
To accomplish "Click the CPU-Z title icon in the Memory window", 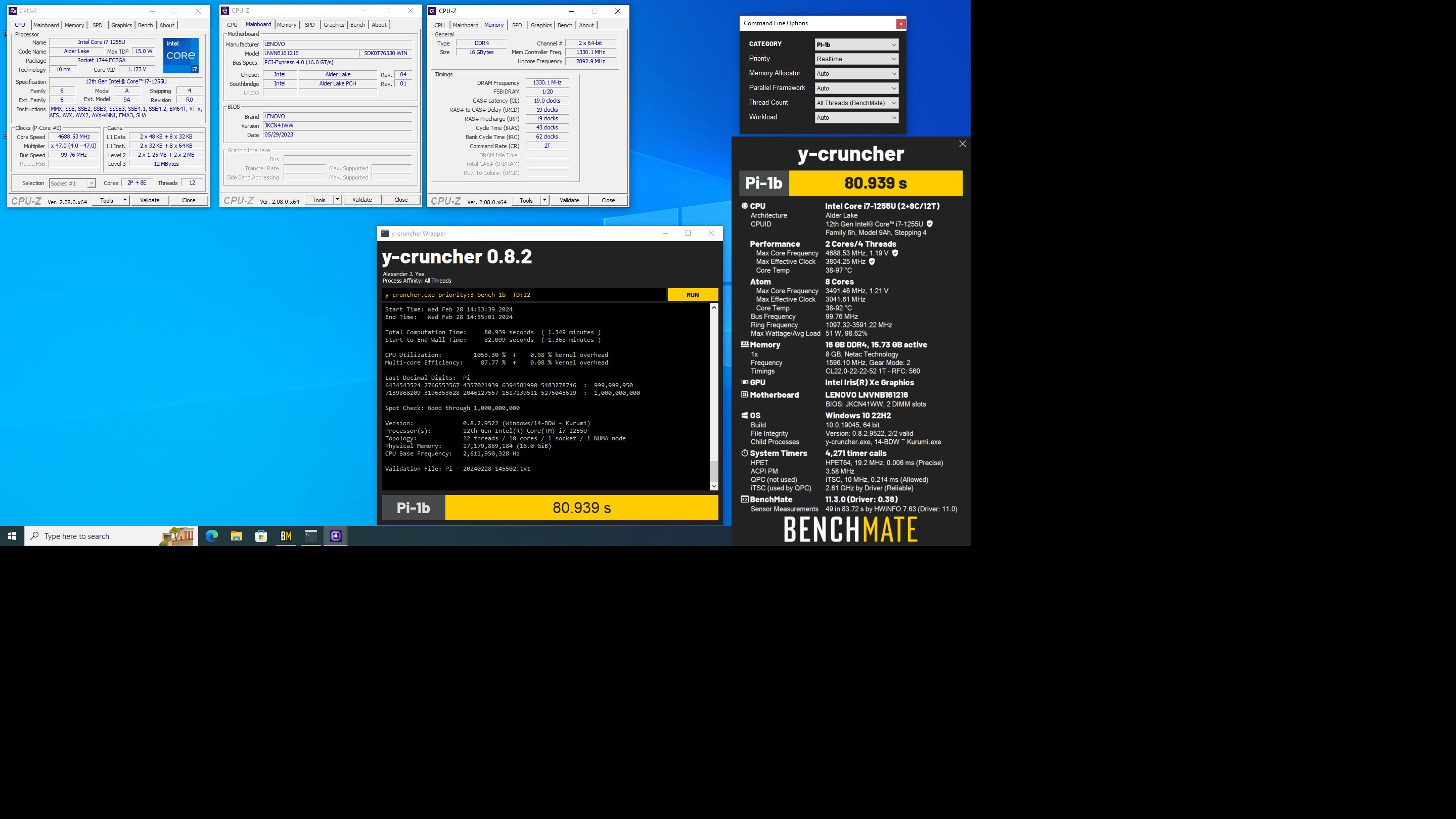I will pos(432,11).
